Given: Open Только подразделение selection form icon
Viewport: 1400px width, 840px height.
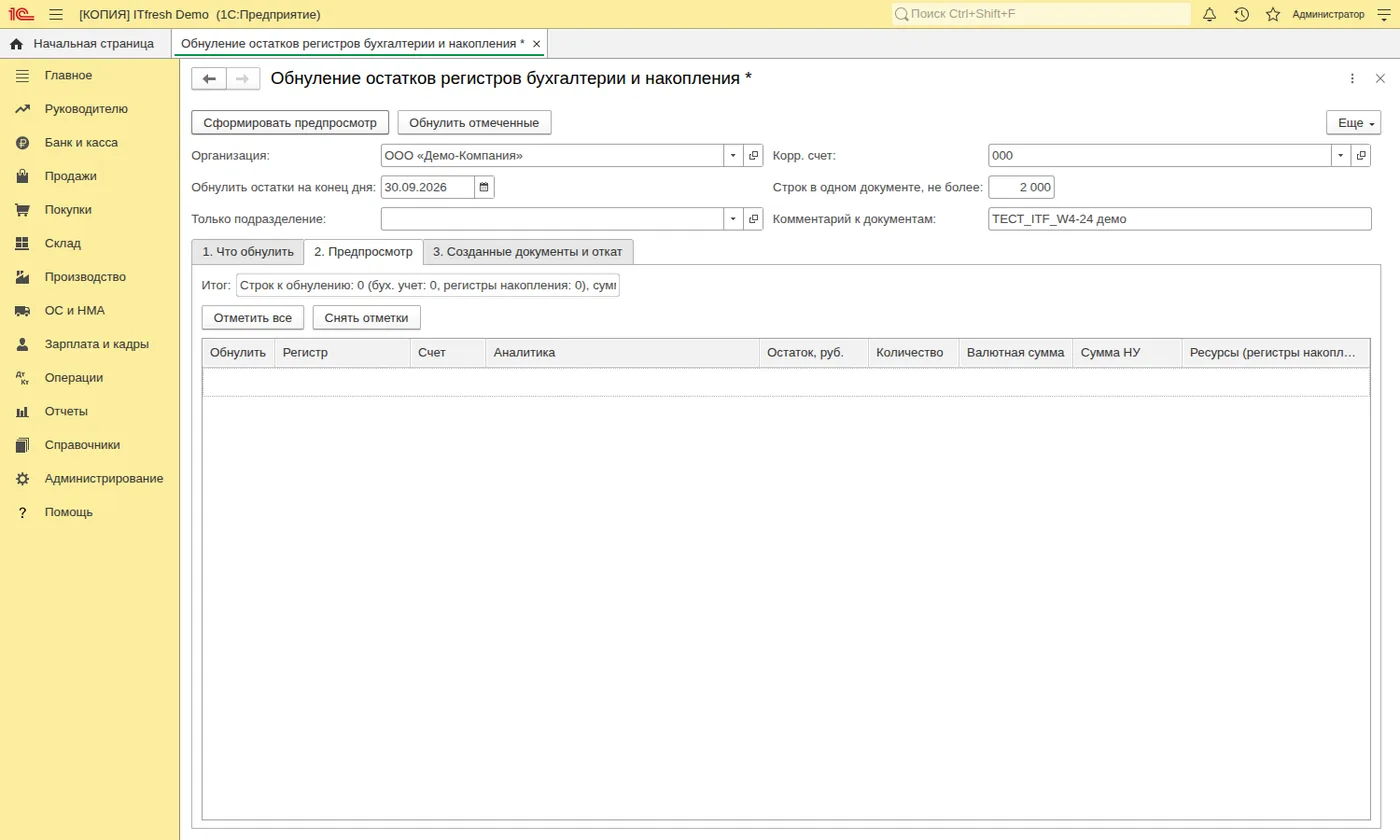Looking at the screenshot, I should (753, 219).
